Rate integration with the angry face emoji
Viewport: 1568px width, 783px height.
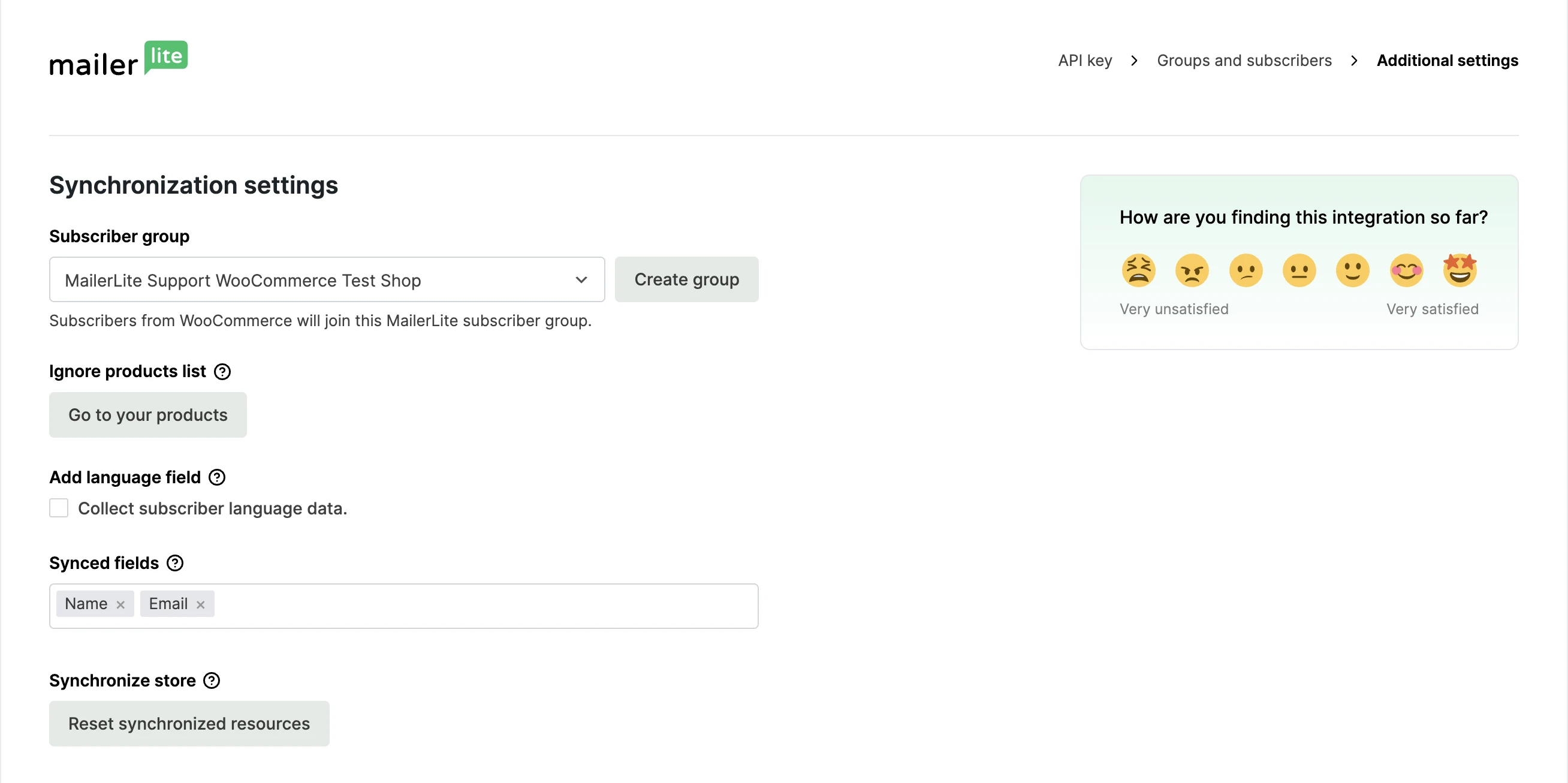click(1192, 270)
